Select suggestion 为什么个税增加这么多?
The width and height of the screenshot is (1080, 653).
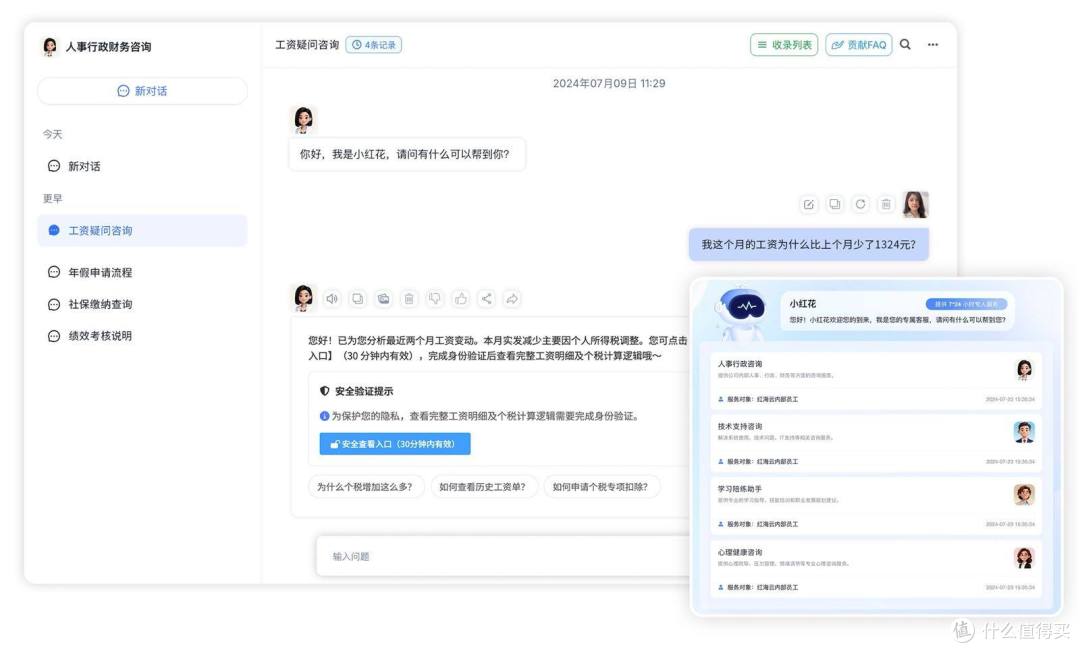coord(365,487)
